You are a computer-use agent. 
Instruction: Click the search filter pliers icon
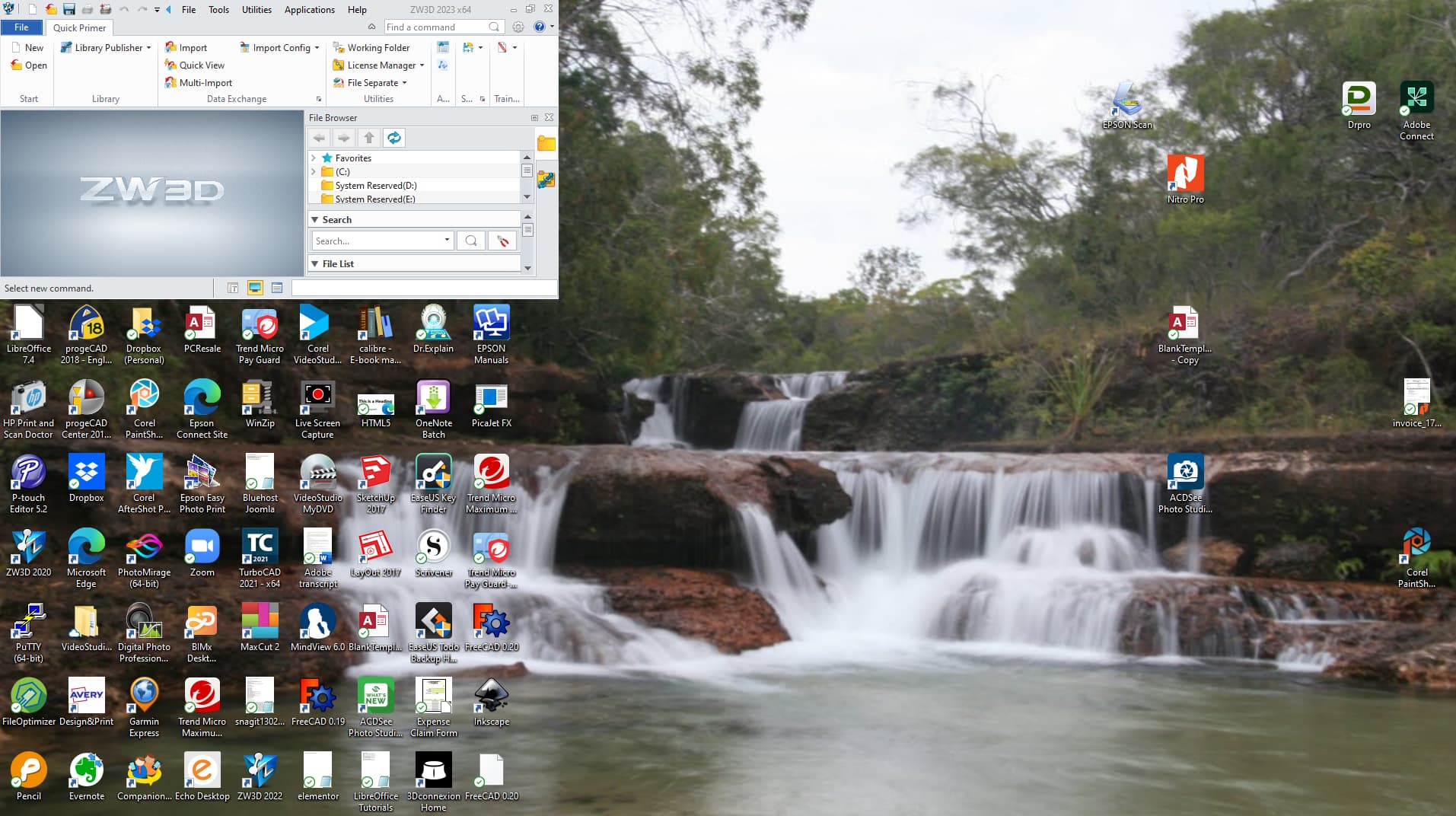point(502,241)
